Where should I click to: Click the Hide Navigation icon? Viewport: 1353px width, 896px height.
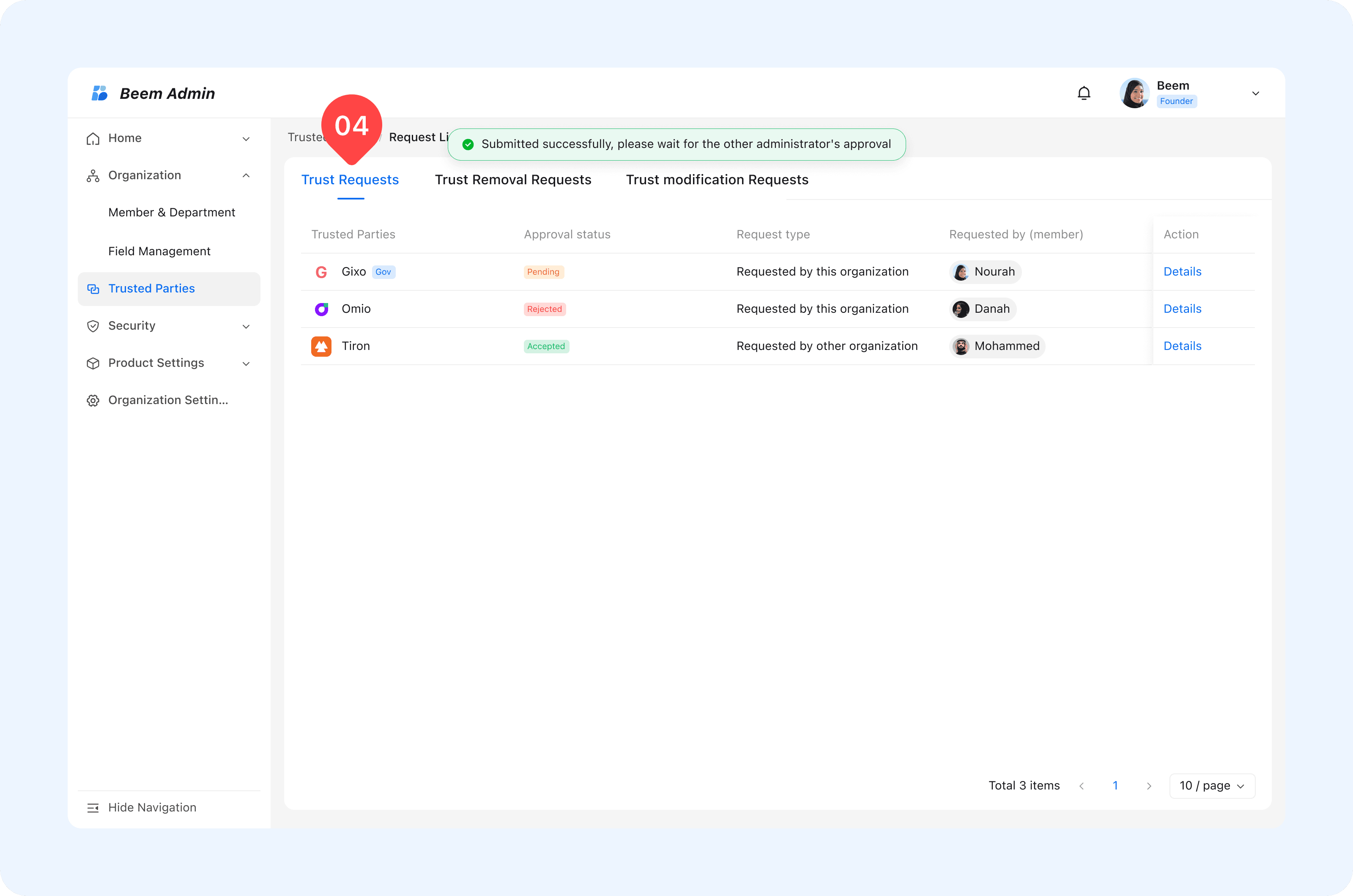[x=93, y=807]
